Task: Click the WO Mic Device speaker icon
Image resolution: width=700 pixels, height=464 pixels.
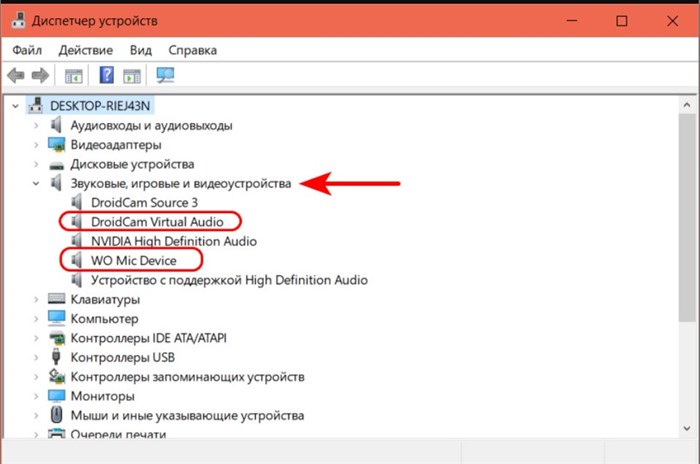Action: point(77,260)
